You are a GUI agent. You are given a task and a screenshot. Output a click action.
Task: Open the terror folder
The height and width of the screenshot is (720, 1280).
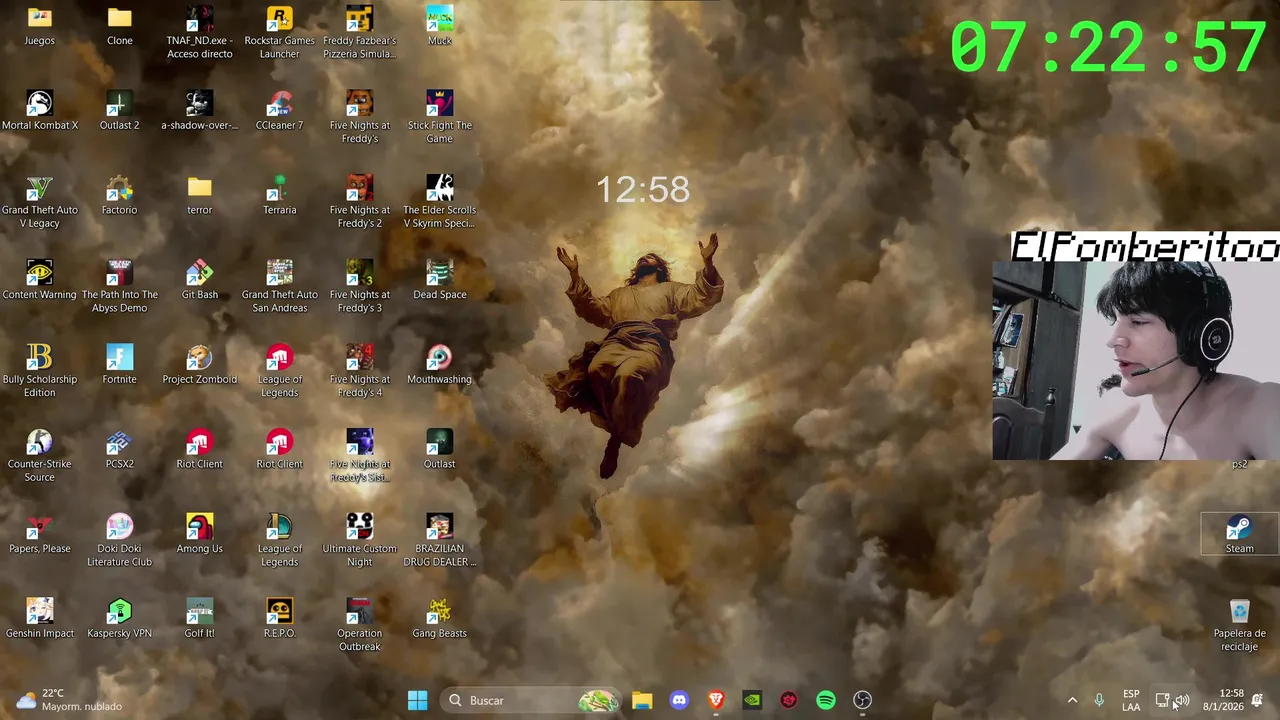pyautogui.click(x=199, y=196)
